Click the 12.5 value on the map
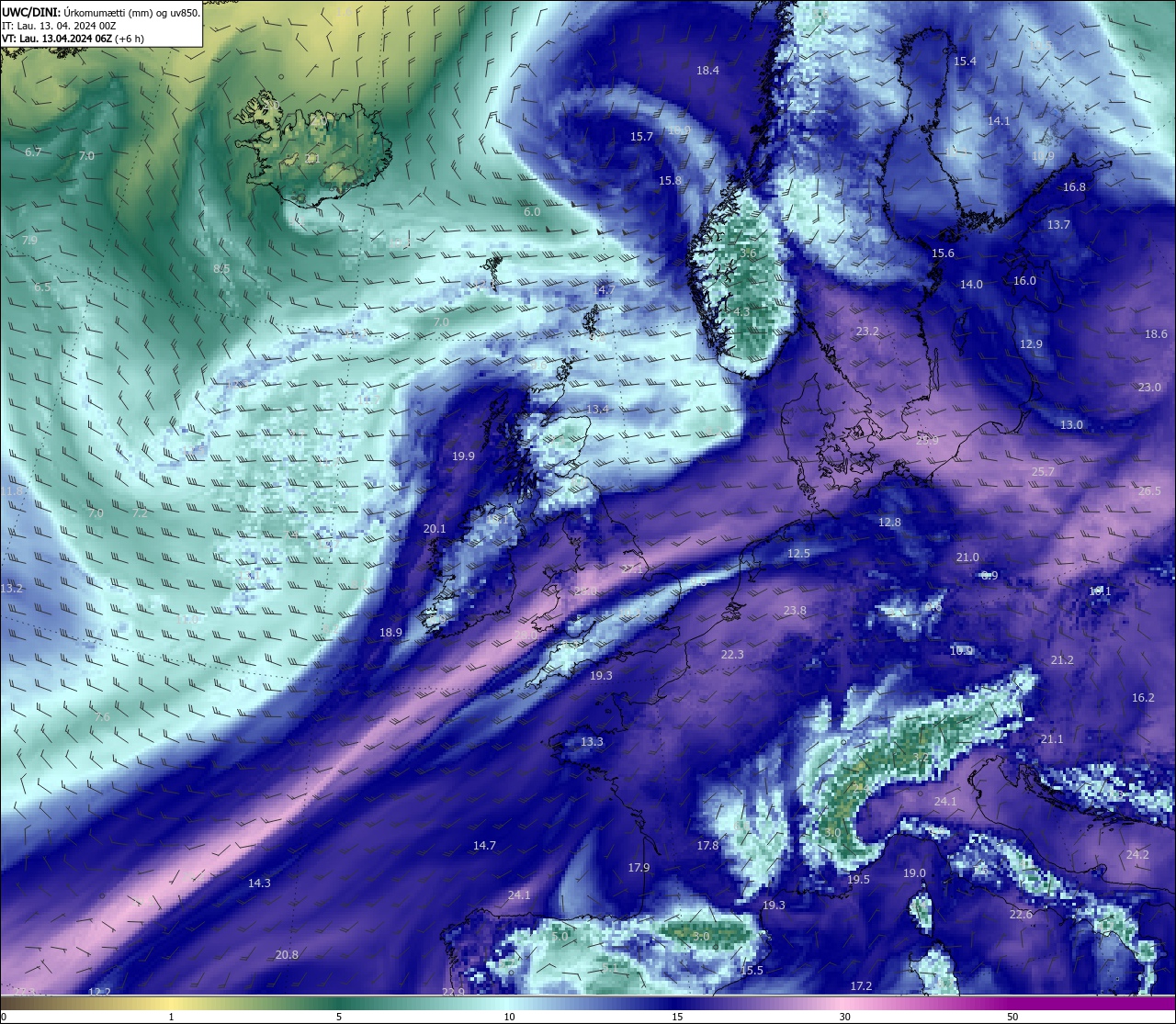The image size is (1176, 1024). [798, 554]
